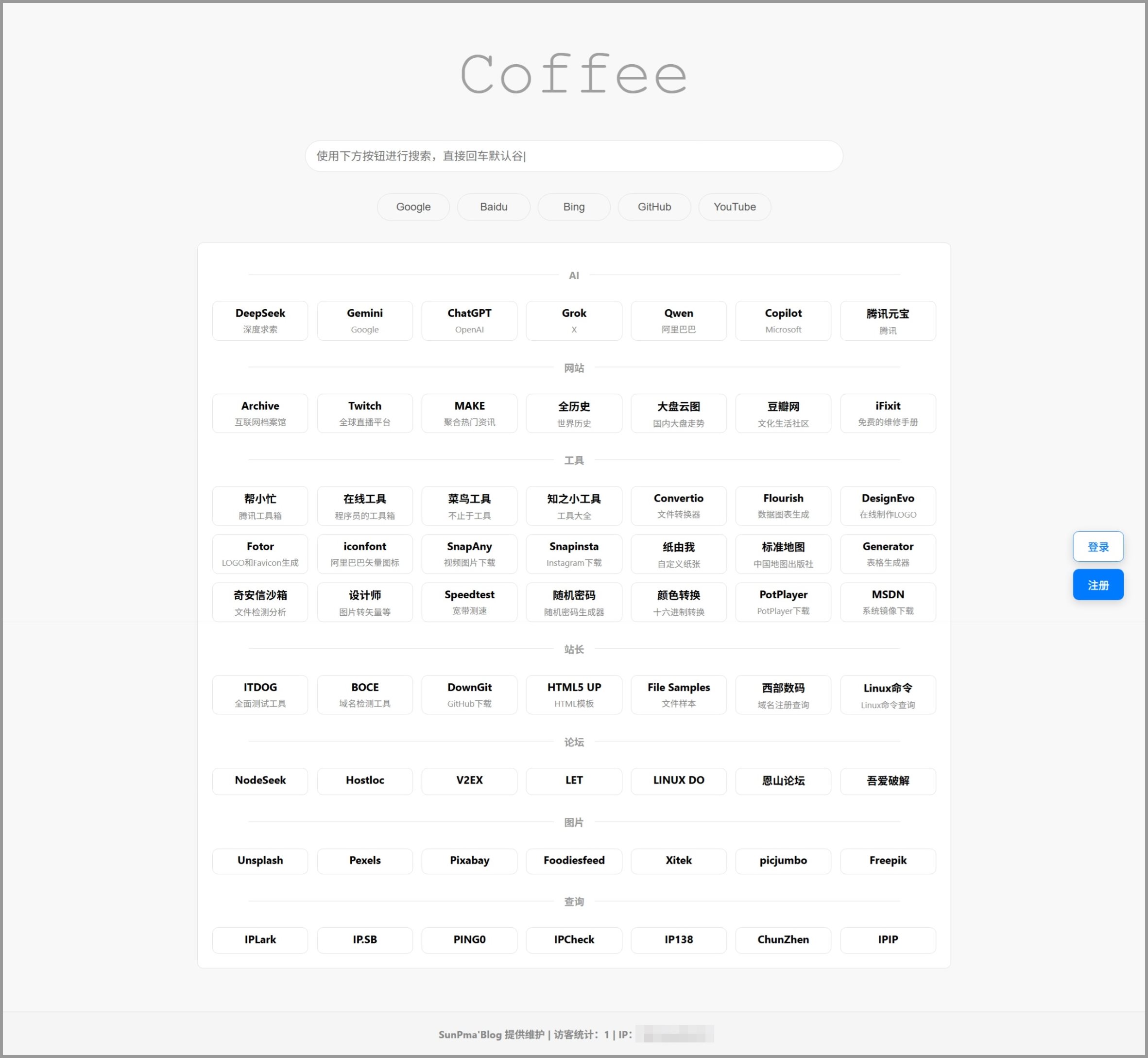
Task: Launch the Convertio 文件转换器 tool
Action: click(x=678, y=505)
